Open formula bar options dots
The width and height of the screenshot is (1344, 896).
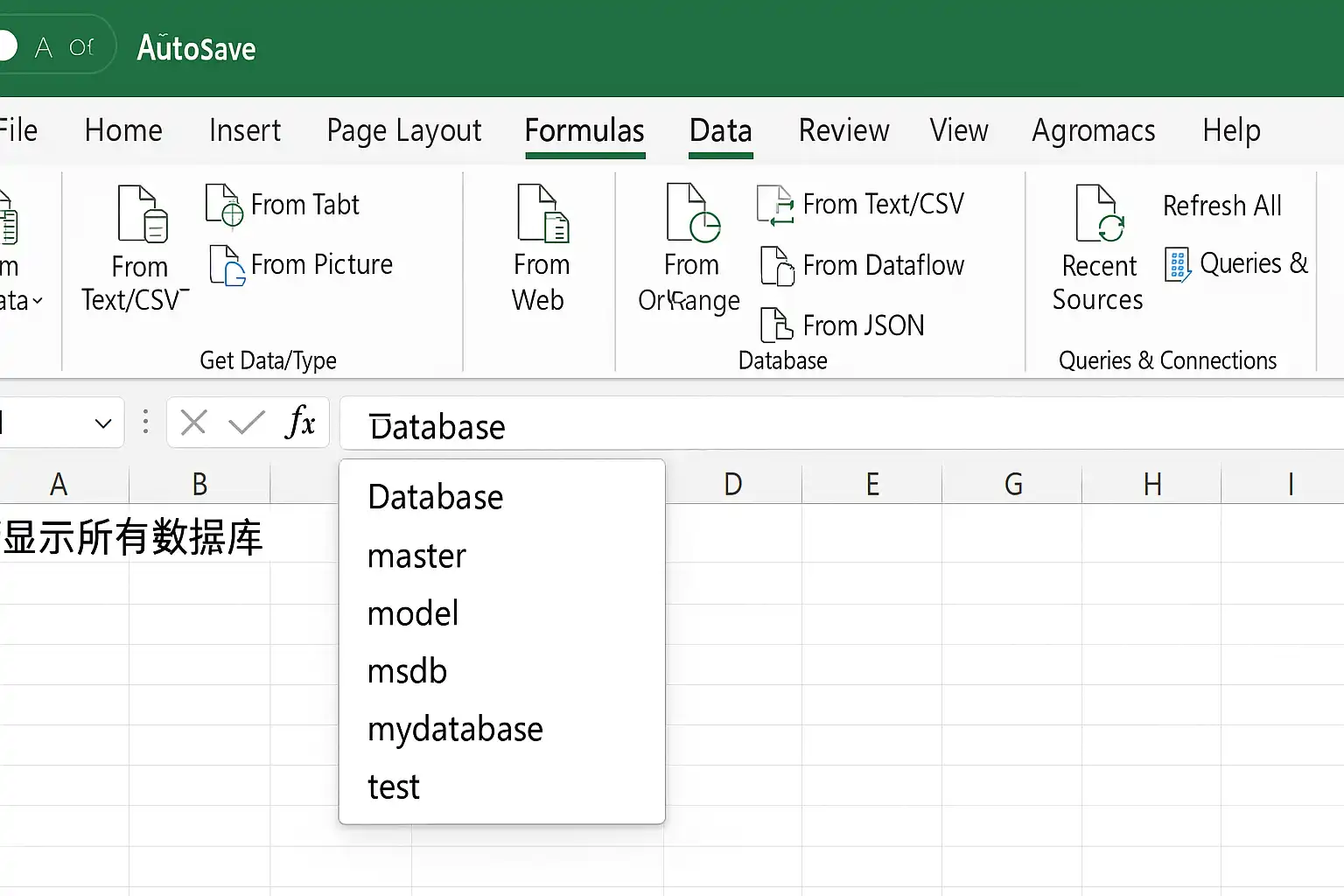pyautogui.click(x=145, y=423)
